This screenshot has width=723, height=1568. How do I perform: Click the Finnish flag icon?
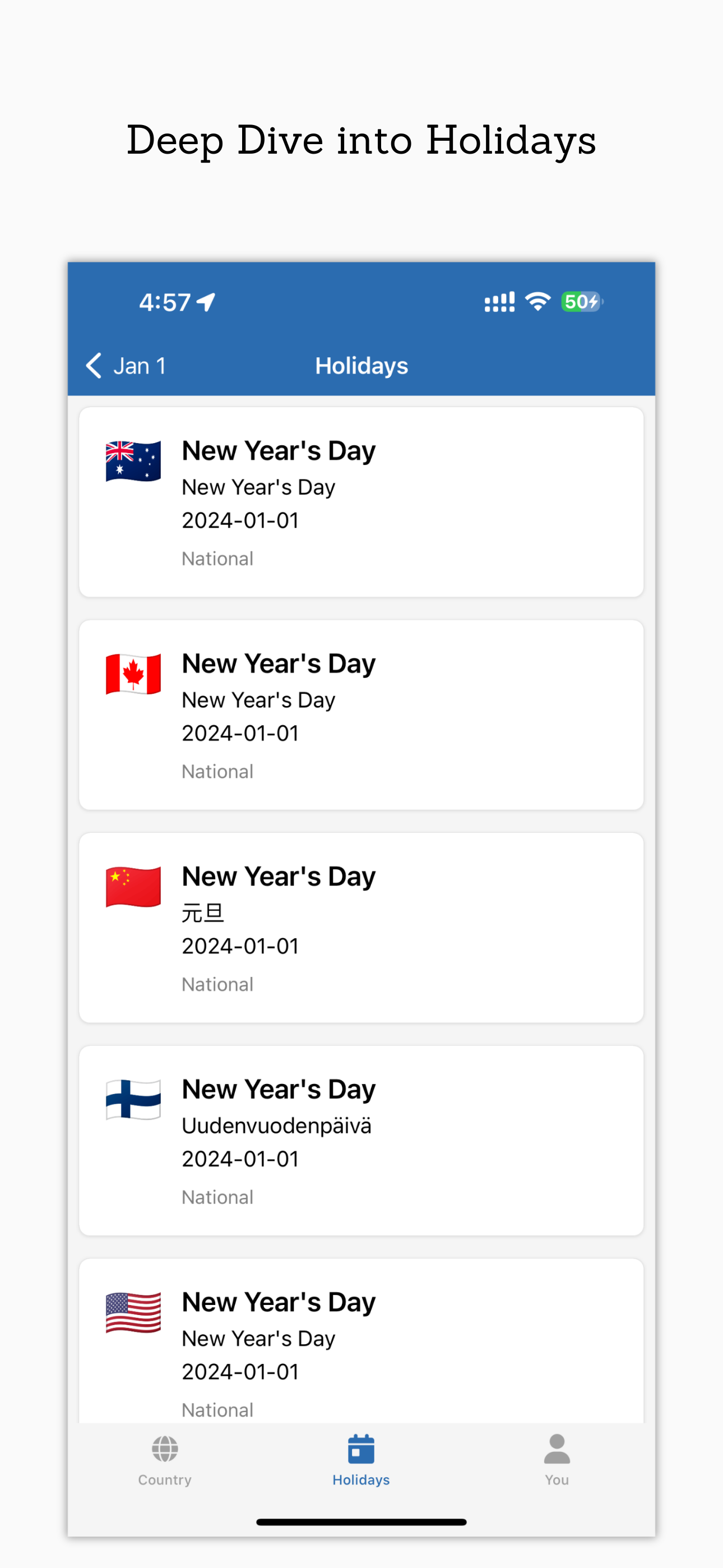click(133, 1099)
